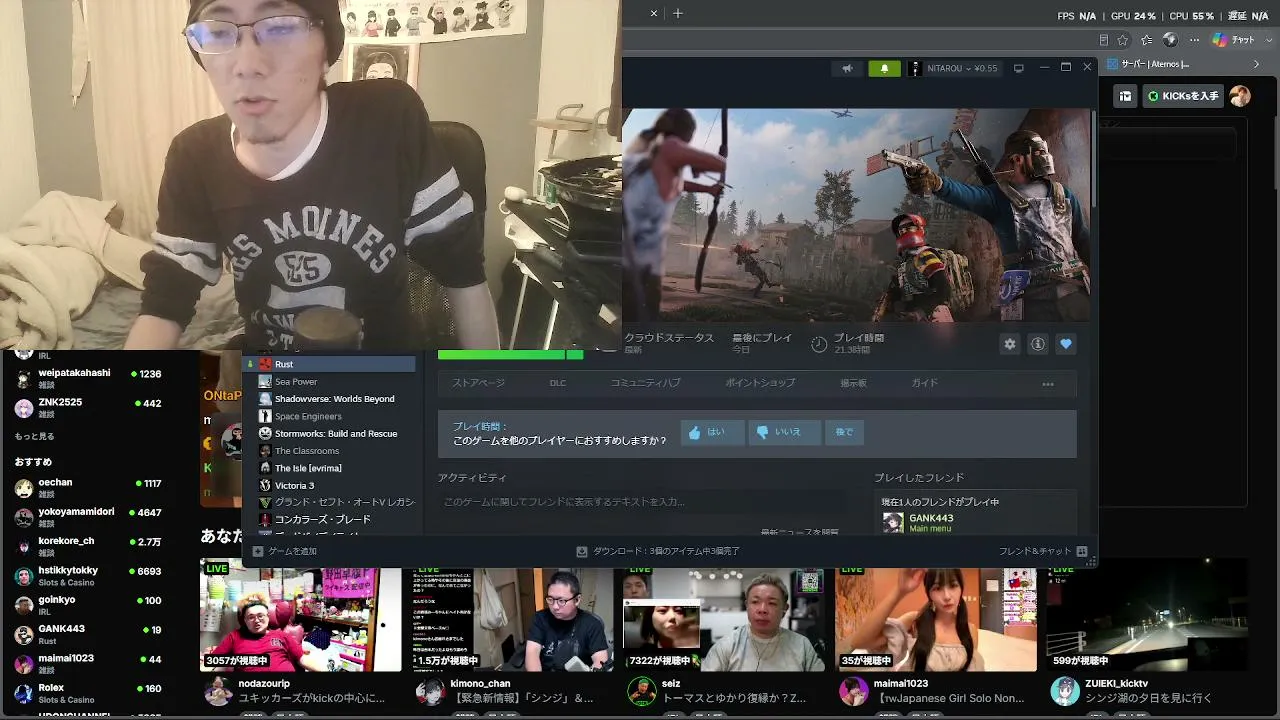1280x720 pixels.
Task: Open the 掲示板 tab
Action: click(x=853, y=383)
